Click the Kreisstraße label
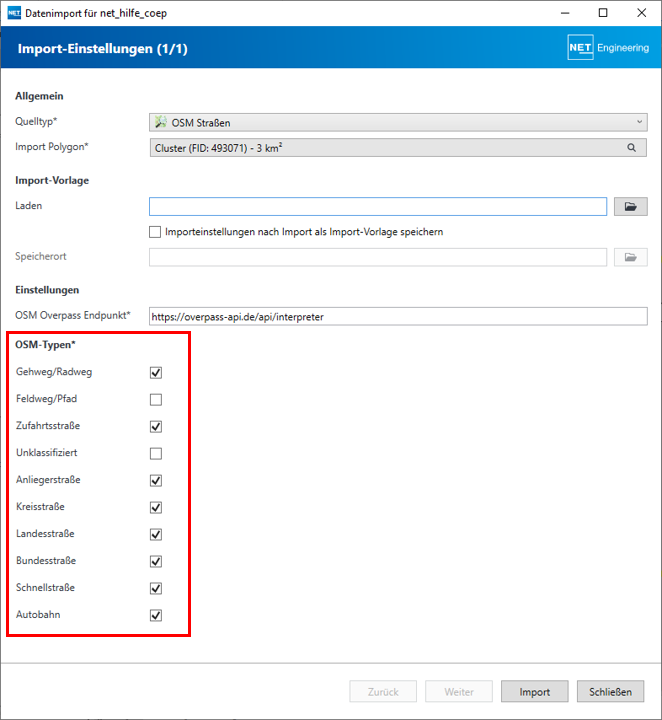This screenshot has height=720, width=662. 40,506
